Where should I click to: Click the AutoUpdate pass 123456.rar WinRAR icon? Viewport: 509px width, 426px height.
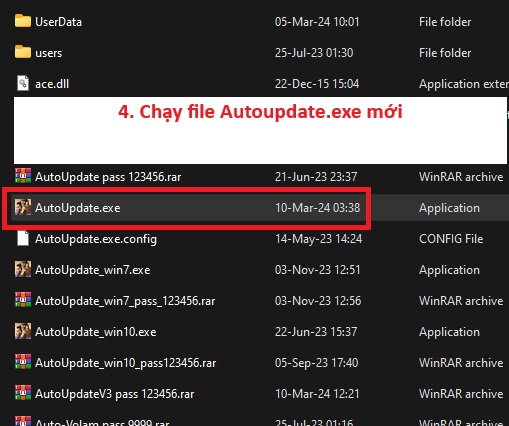23,176
